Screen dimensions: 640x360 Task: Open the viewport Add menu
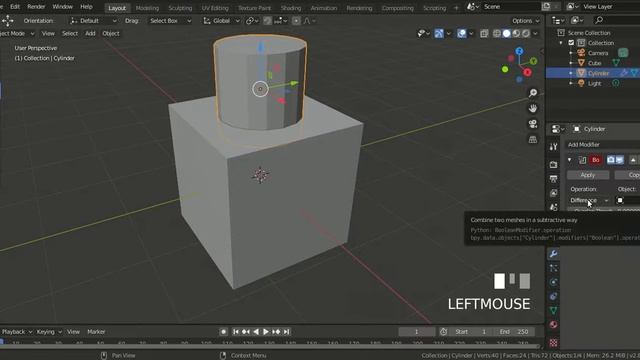tap(90, 33)
